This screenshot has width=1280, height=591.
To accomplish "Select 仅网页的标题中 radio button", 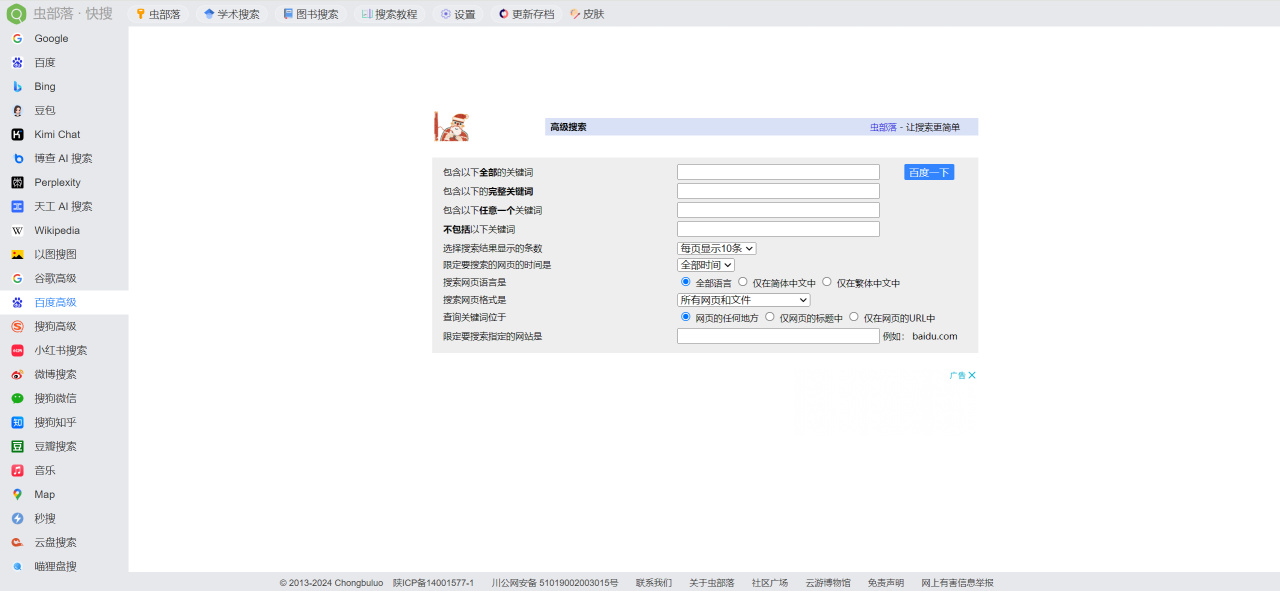I will coord(770,317).
